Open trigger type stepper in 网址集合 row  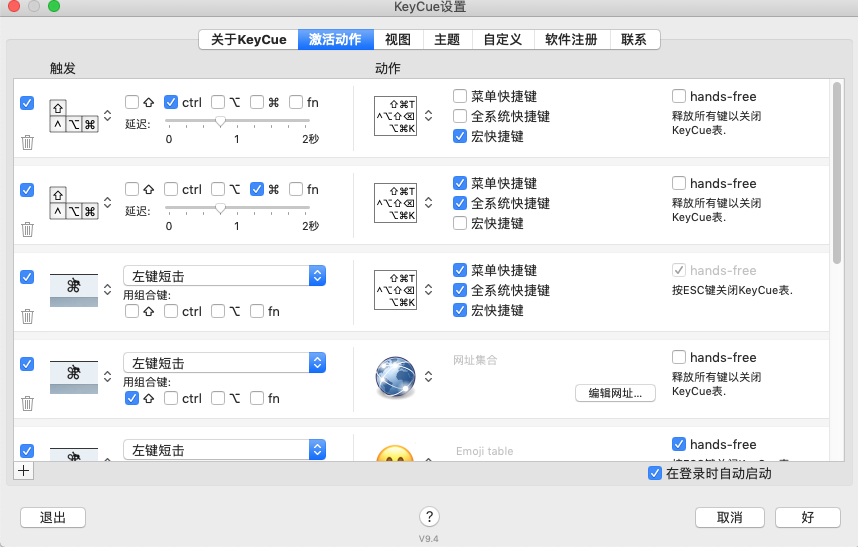point(108,376)
